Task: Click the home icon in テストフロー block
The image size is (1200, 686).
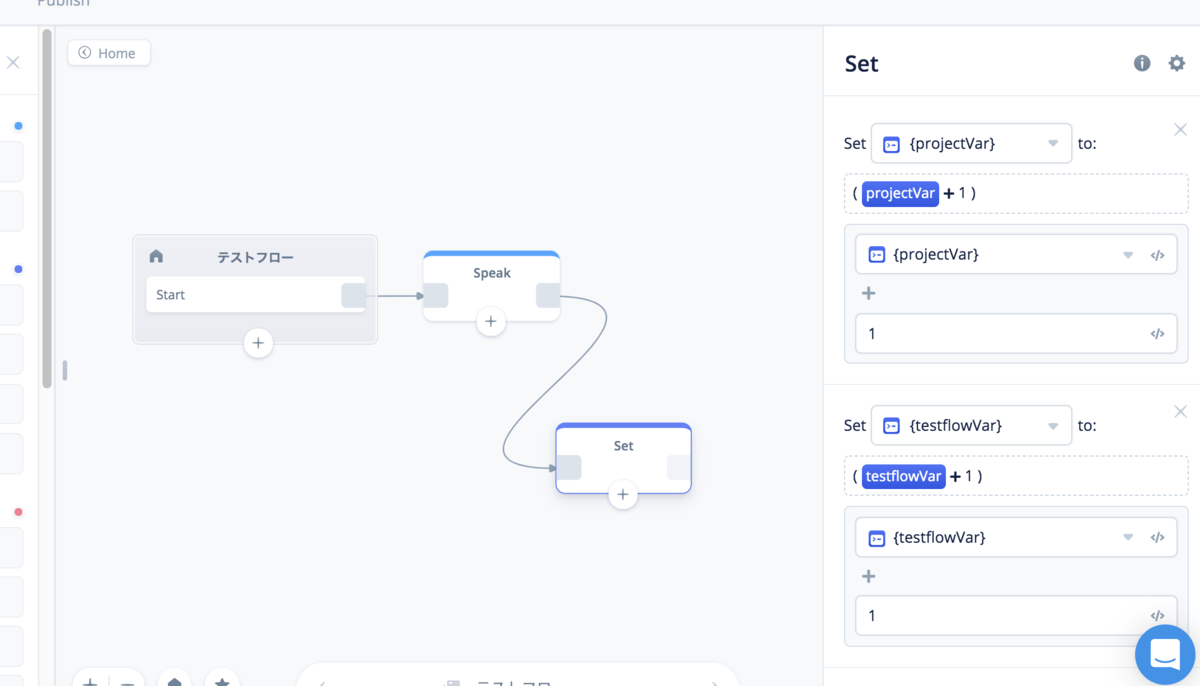Action: tap(156, 257)
